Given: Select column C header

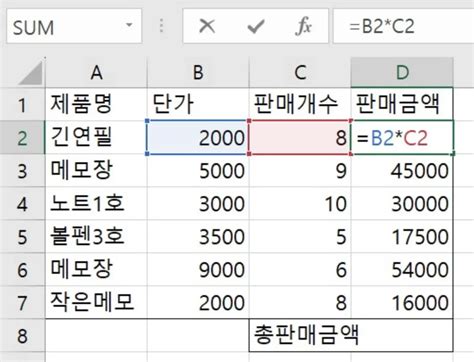Looking at the screenshot, I should 300,72.
